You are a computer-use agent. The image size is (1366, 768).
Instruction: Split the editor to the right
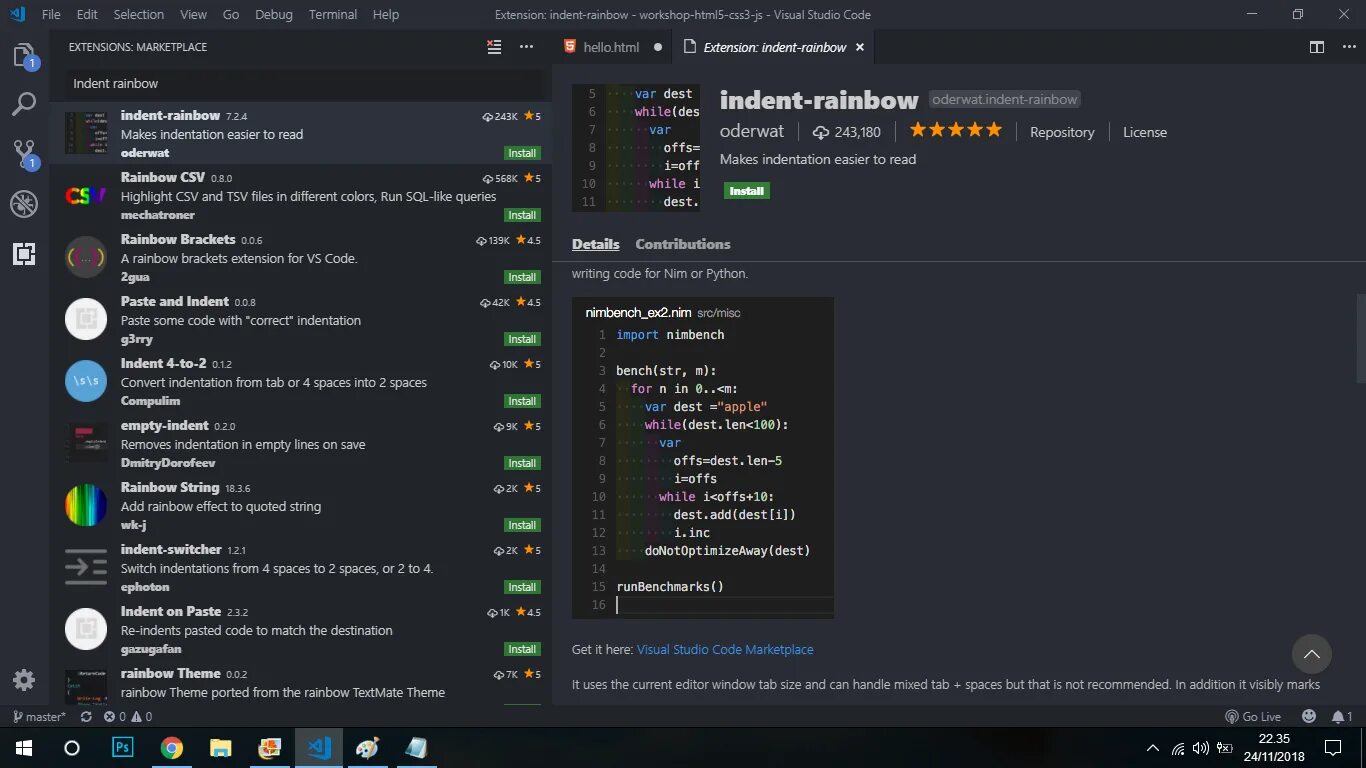click(x=1317, y=47)
